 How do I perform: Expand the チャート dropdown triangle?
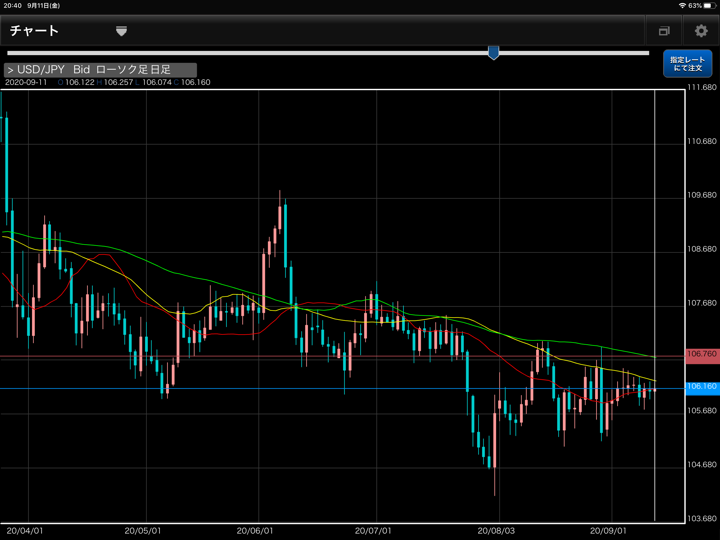pos(121,31)
